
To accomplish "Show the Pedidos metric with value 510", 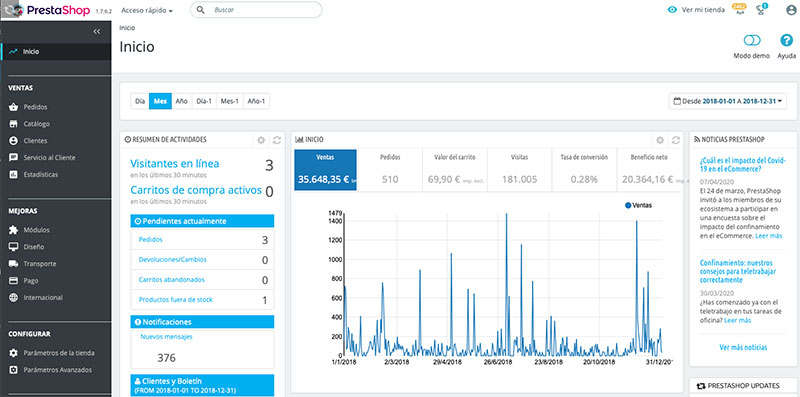I will point(390,170).
